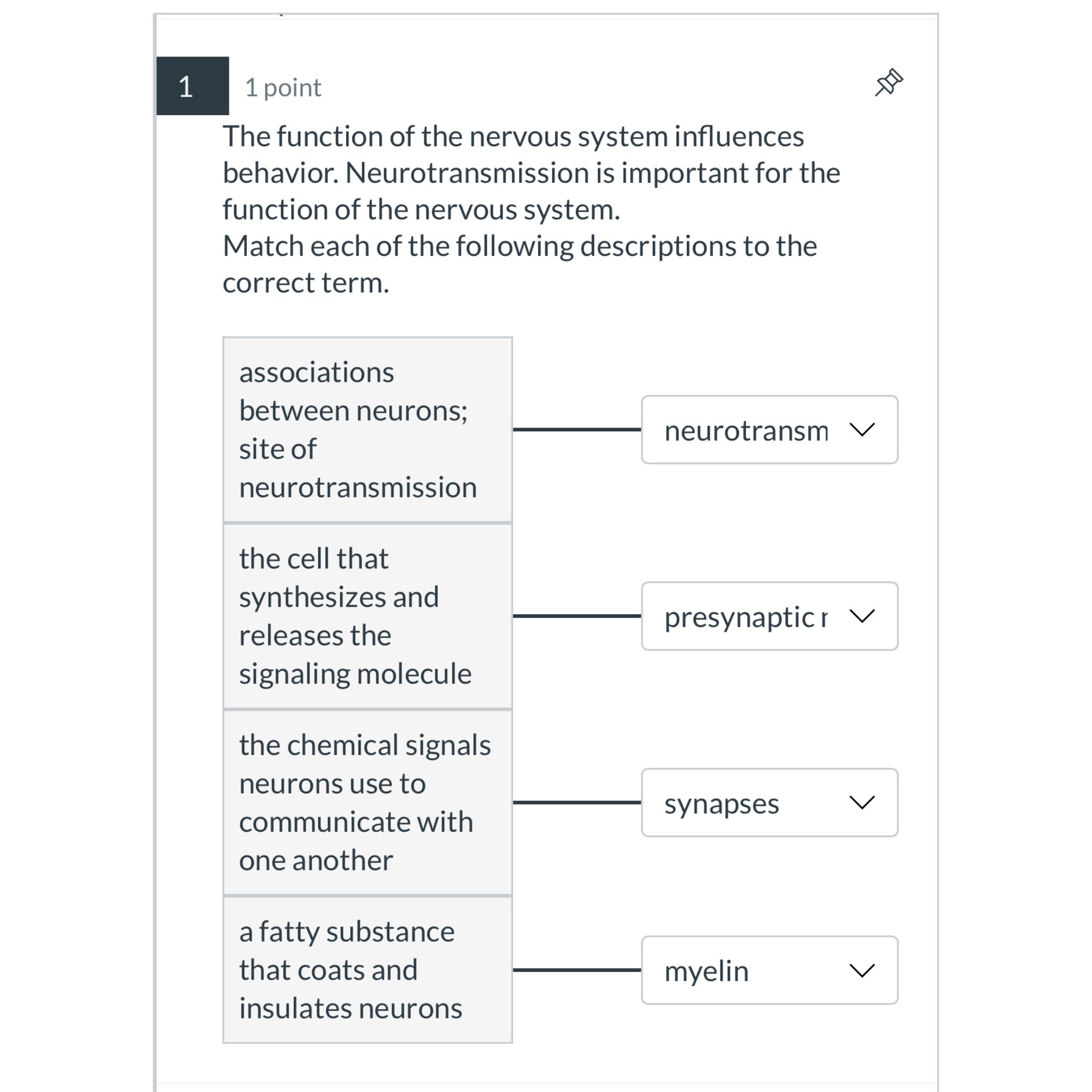Click the "The function of the nervous system" sentence

pyautogui.click(x=512, y=136)
